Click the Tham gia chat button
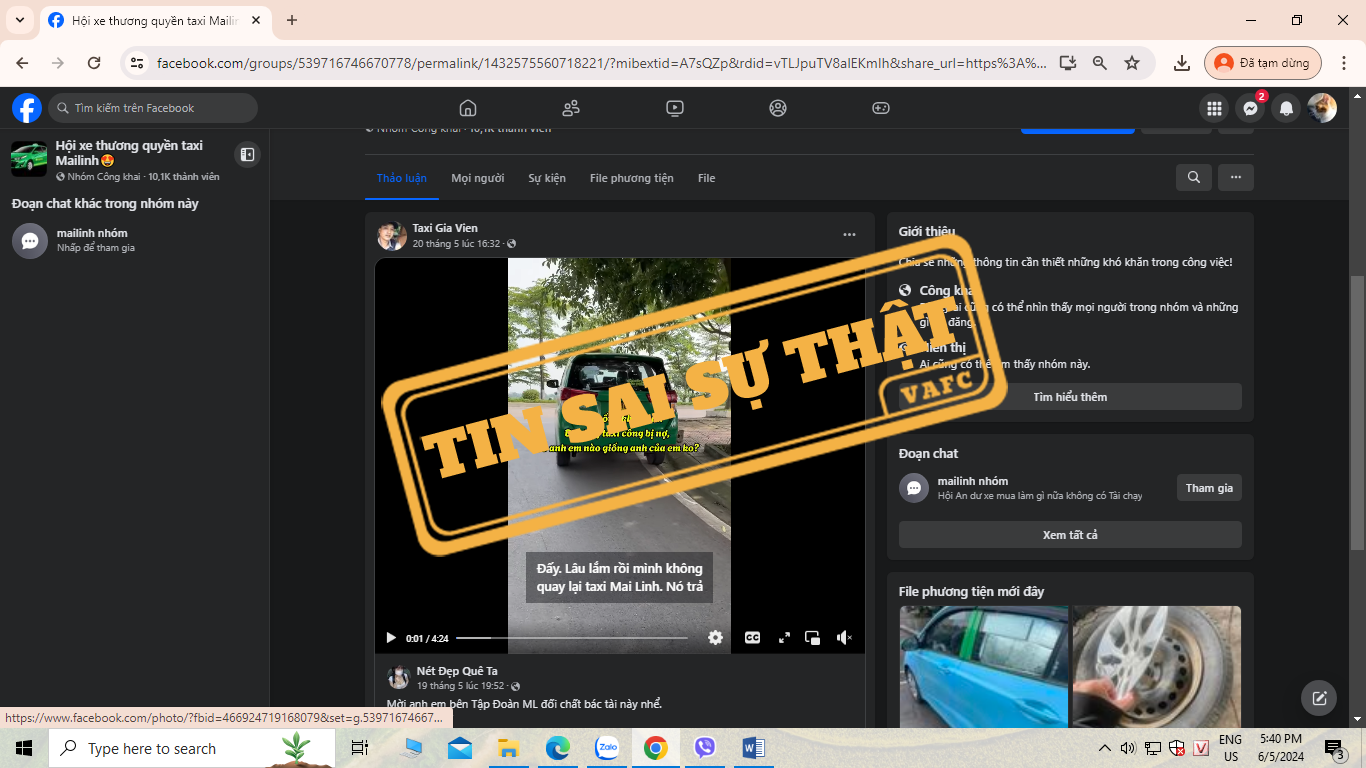The width and height of the screenshot is (1366, 768). [x=1209, y=488]
